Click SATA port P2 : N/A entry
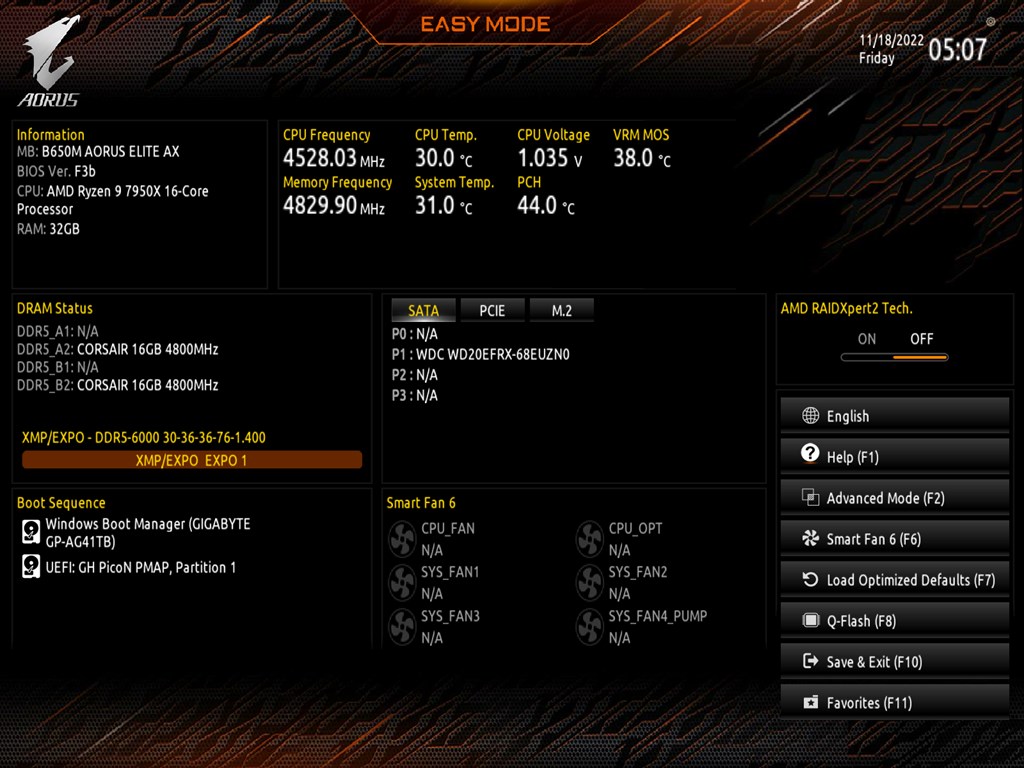1024x768 pixels. tap(415, 375)
